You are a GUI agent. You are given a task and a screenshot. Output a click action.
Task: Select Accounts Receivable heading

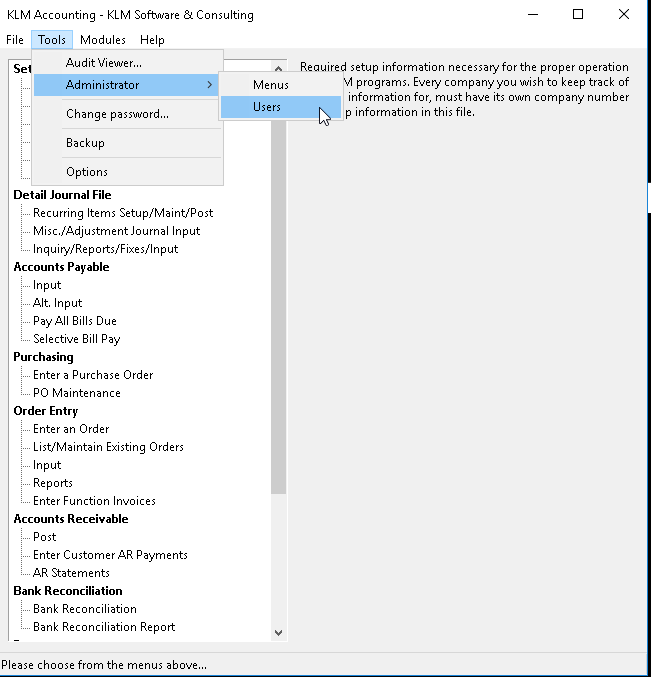(x=71, y=519)
